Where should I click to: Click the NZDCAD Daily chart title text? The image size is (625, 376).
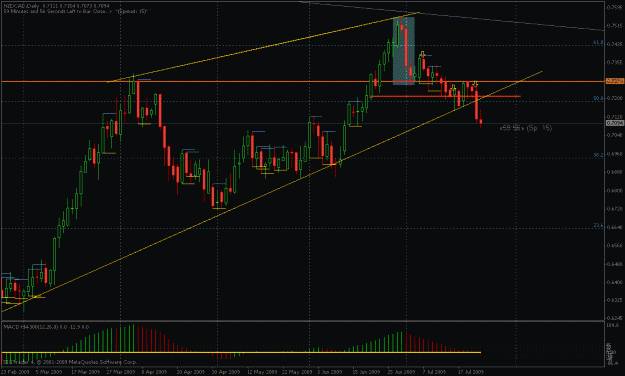click(58, 6)
